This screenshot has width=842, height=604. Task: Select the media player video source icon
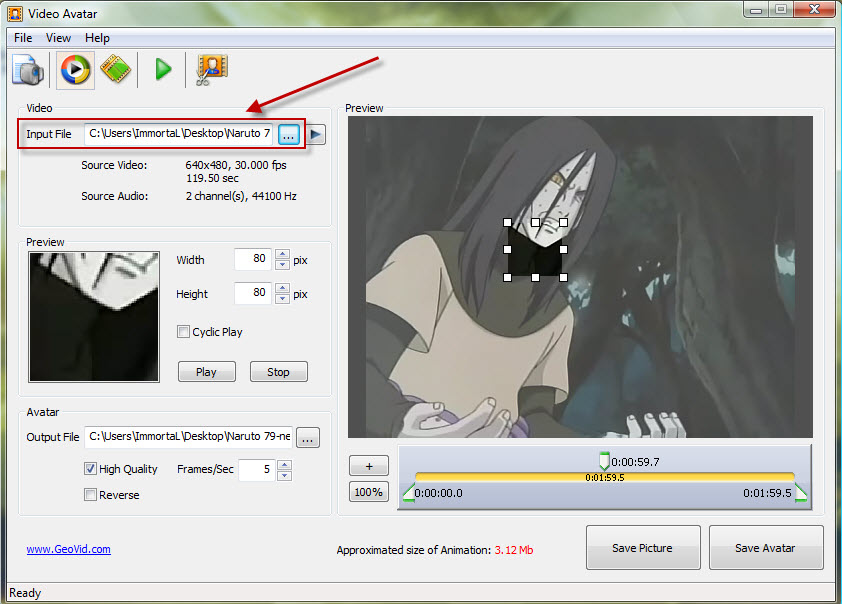75,70
